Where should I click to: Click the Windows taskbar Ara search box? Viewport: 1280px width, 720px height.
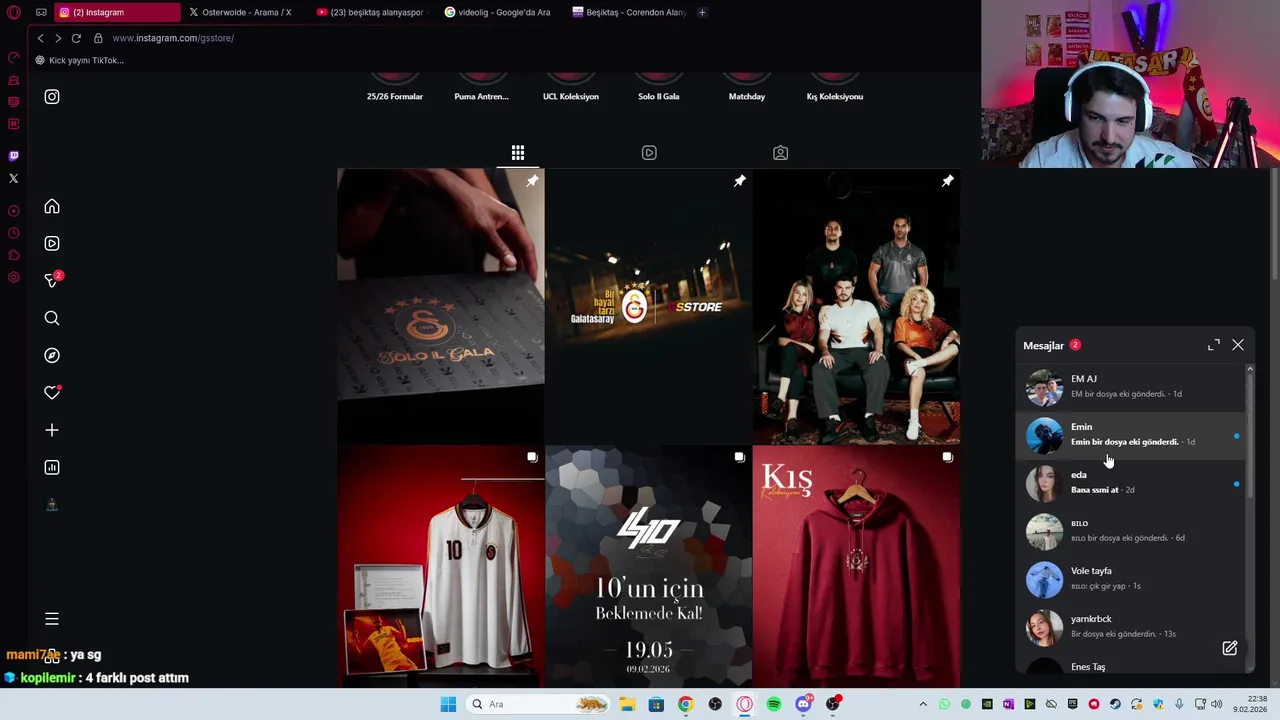tap(536, 704)
